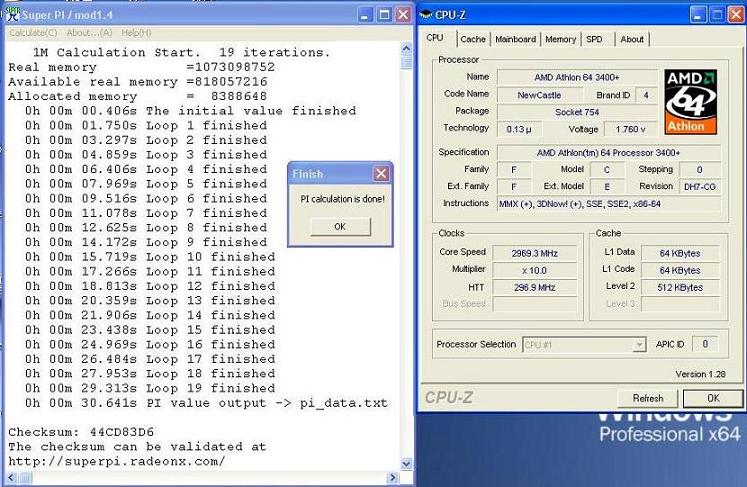Click the Checksum: 44CD83D6 line

point(81,432)
